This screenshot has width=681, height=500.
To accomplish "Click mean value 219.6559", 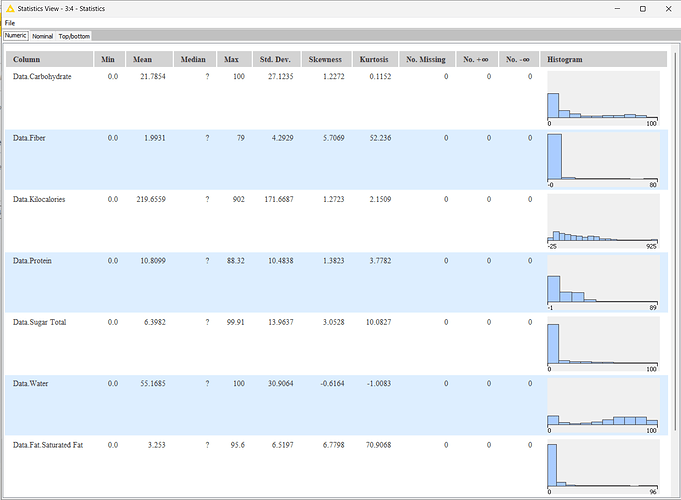I will 151,199.
